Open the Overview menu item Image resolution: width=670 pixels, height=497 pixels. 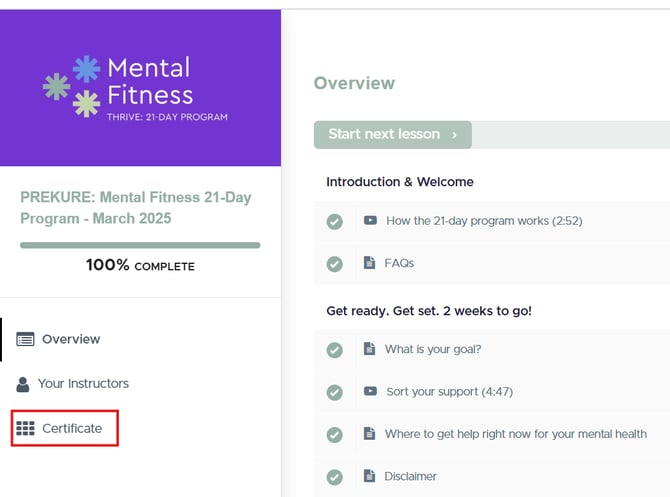71,339
